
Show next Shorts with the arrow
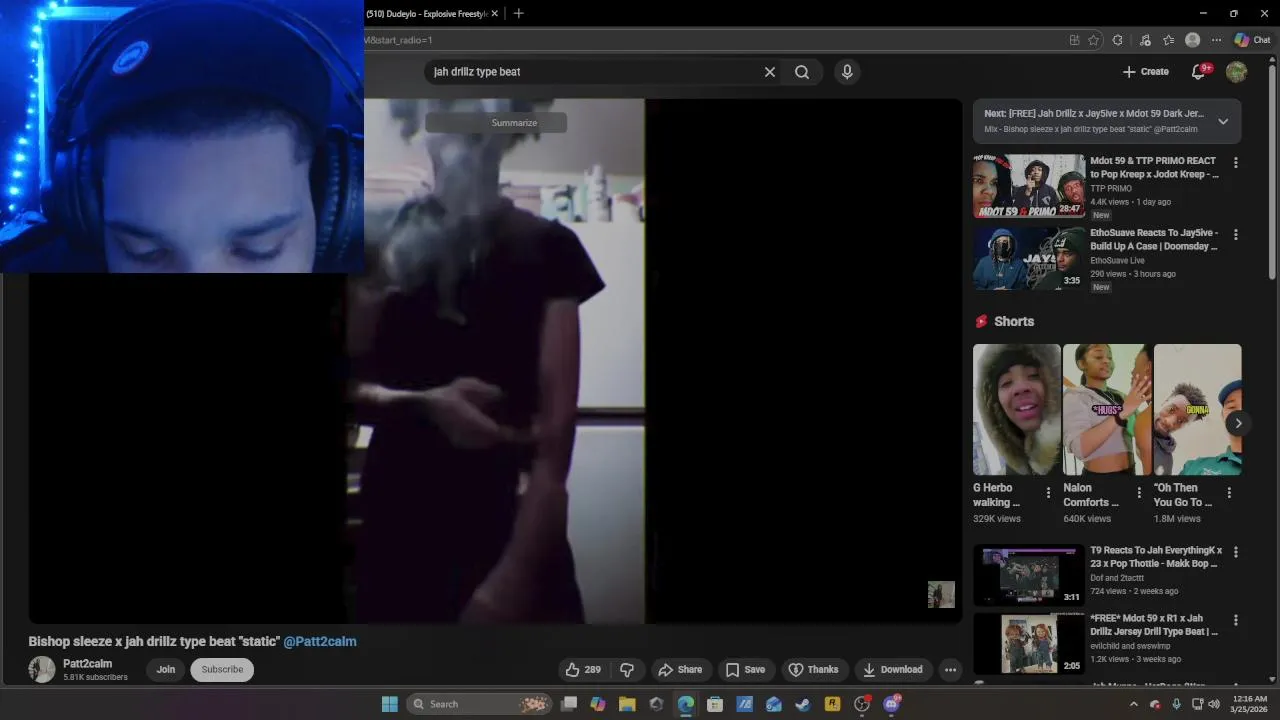click(x=1238, y=423)
